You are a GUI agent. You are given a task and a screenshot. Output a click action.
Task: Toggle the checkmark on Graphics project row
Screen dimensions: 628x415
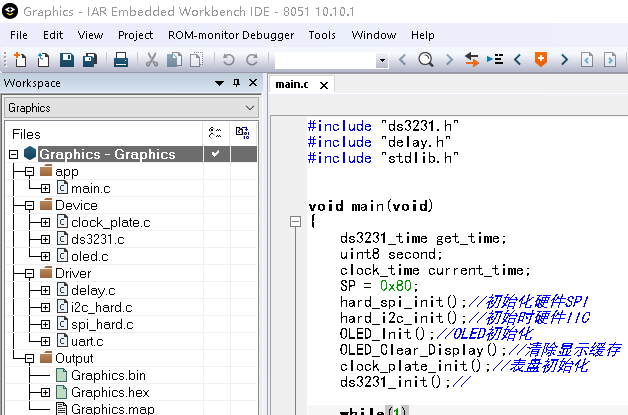click(x=215, y=154)
